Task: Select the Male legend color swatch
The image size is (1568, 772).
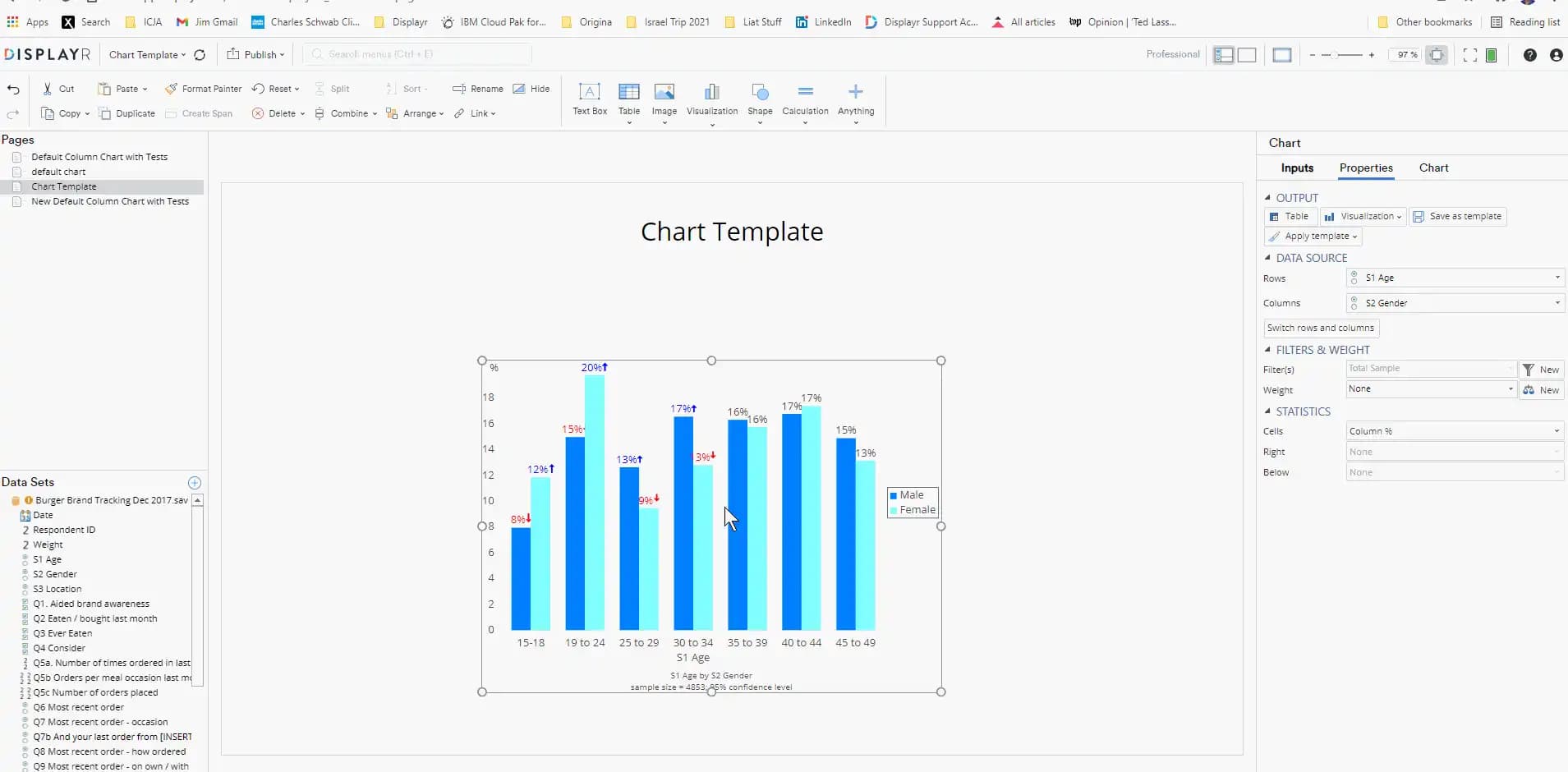Action: 893,496
